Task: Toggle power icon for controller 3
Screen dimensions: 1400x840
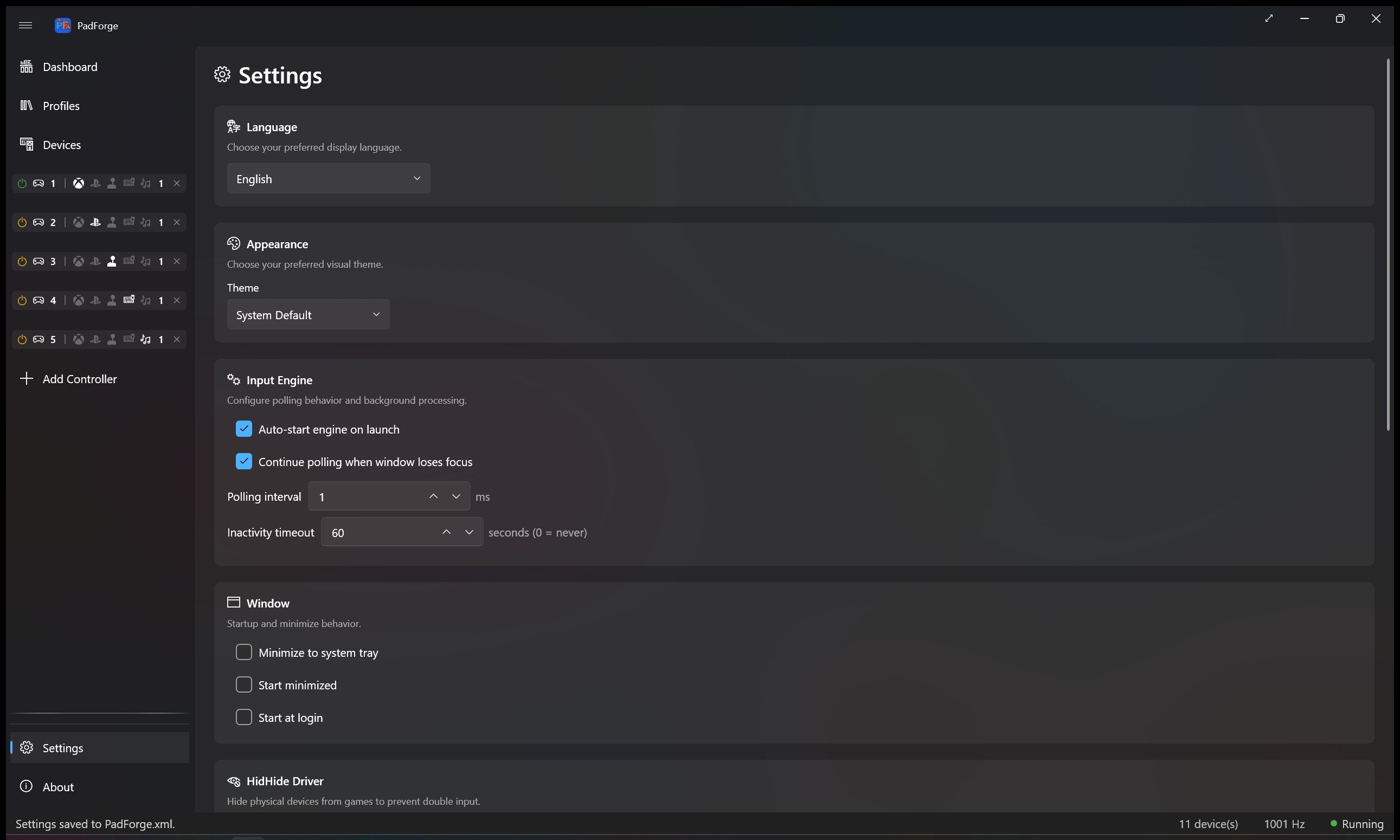Action: [x=22, y=262]
